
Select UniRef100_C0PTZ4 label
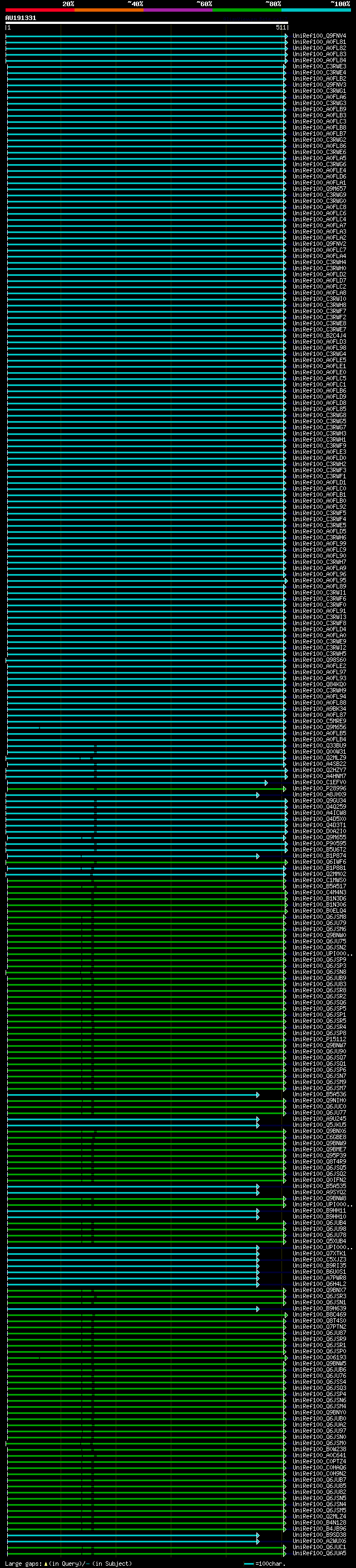click(x=319, y=1462)
